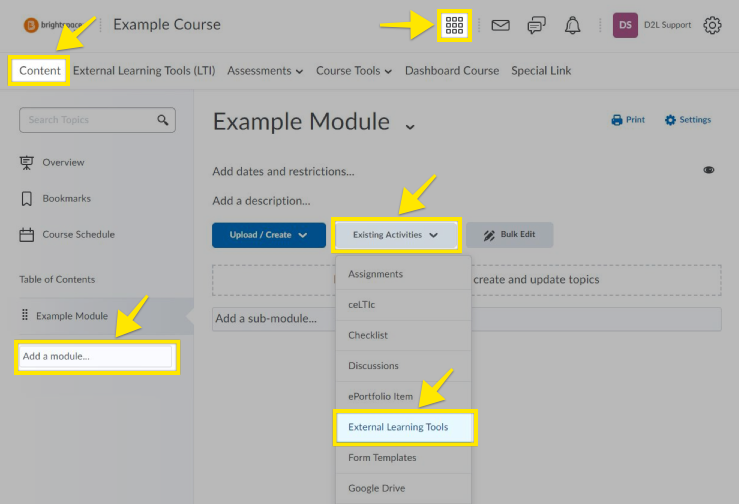Click the DS user avatar
Viewport: 739px width, 504px height.
[625, 25]
